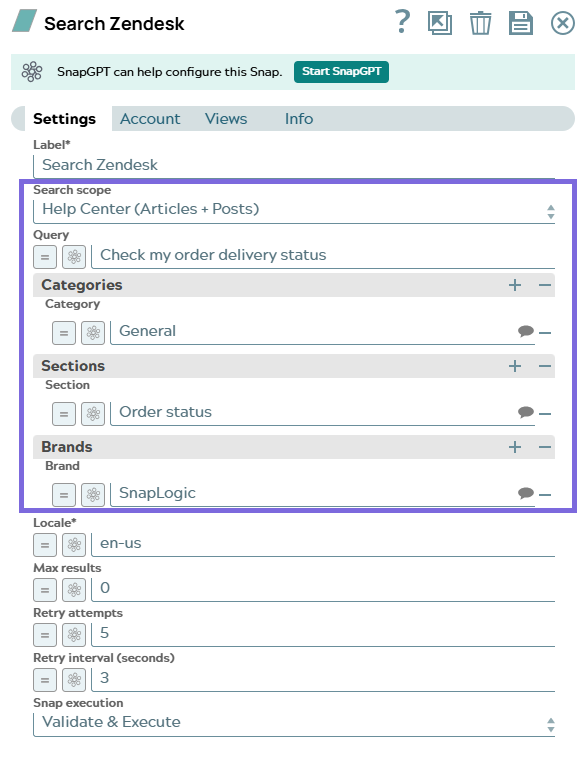Click the pop-out window icon in header
The width and height of the screenshot is (586, 760).
pyautogui.click(x=440, y=23)
